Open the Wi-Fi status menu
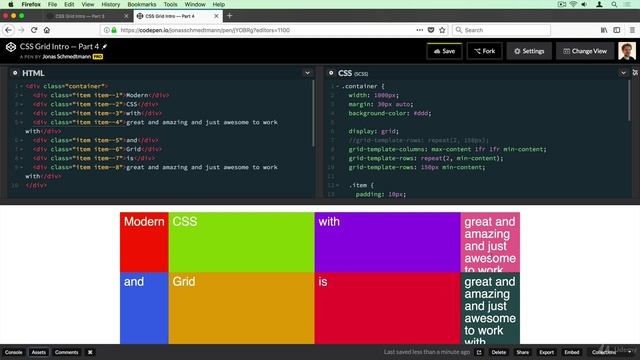 (573, 4)
